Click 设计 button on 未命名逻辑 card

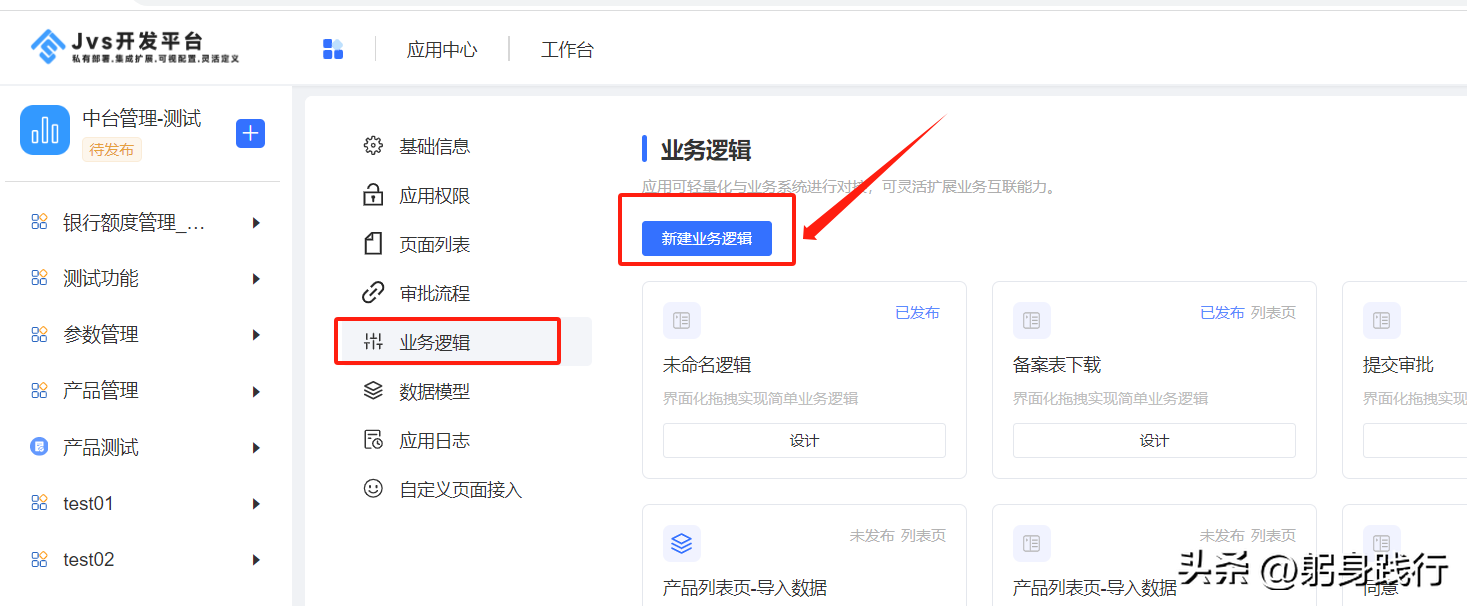pos(804,440)
